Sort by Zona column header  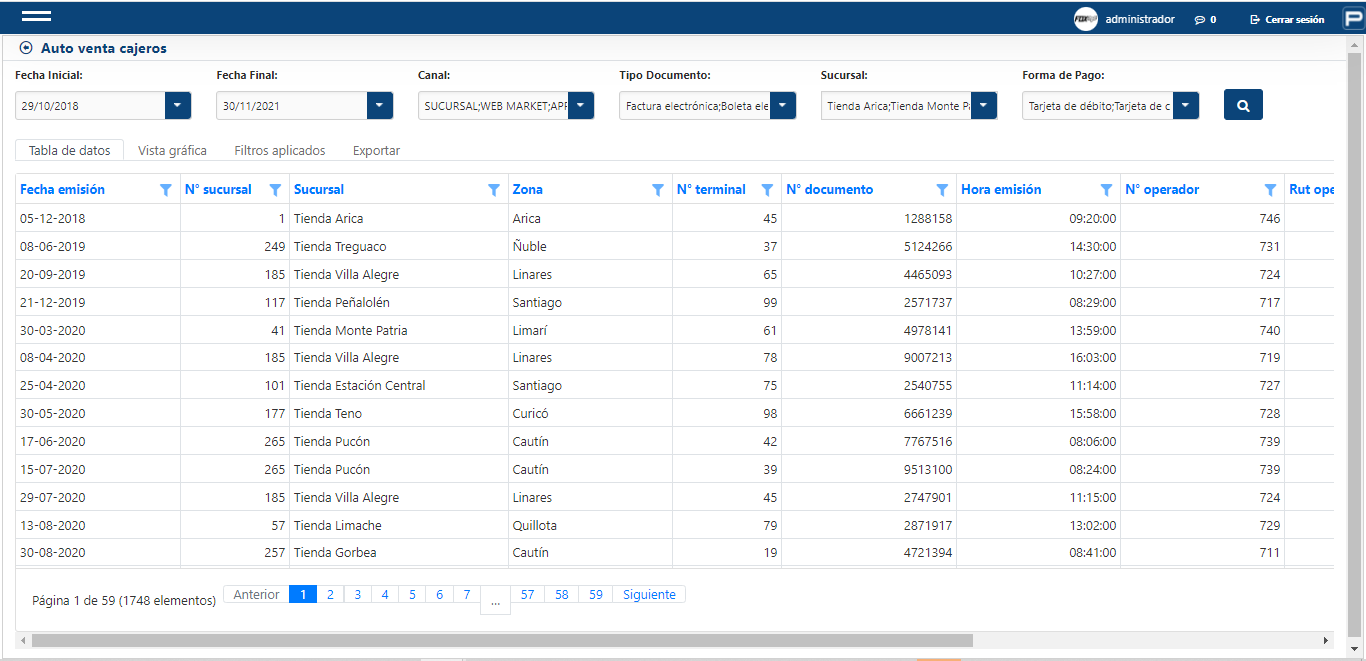528,189
